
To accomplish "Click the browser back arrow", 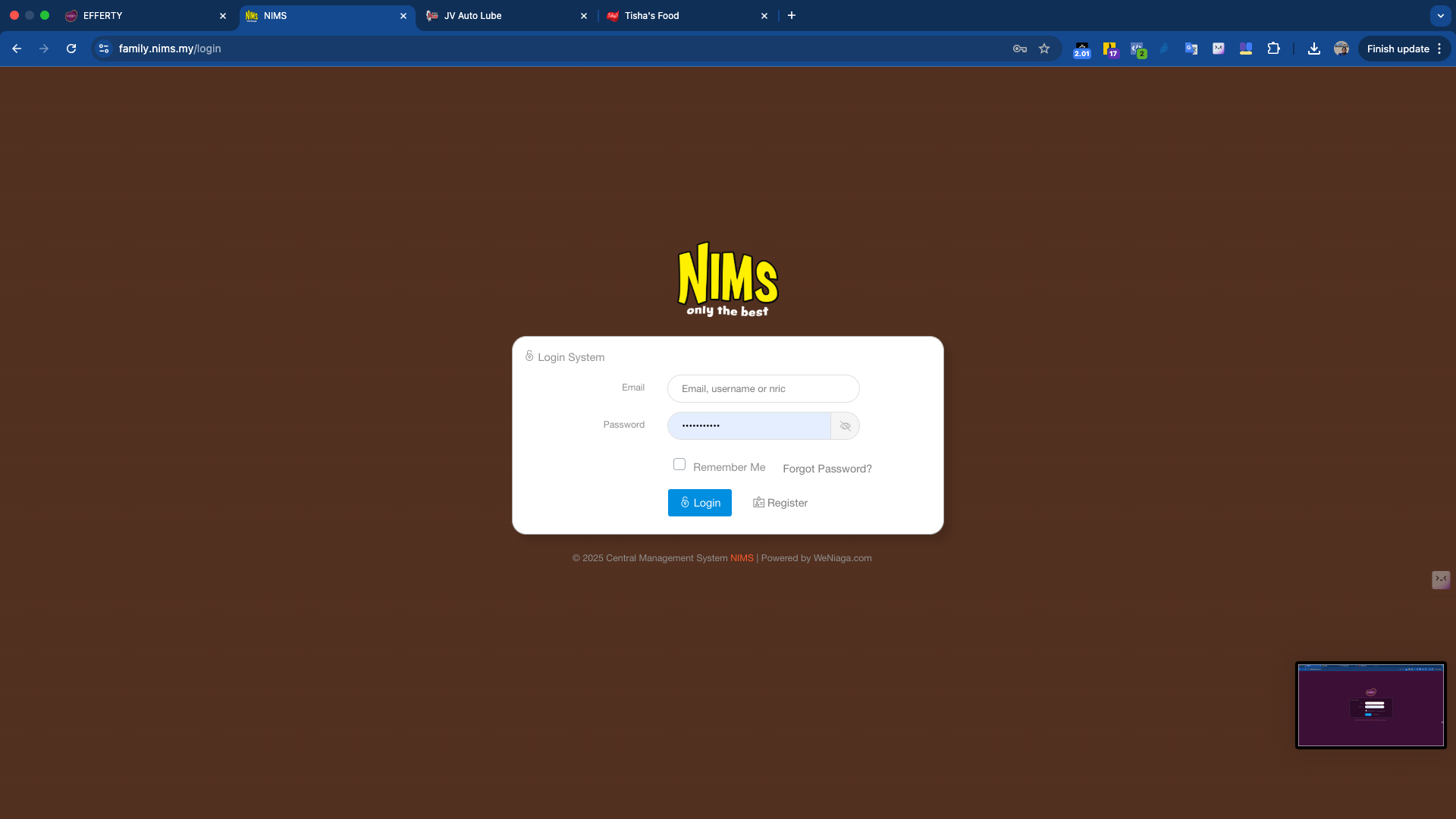I will 17,49.
